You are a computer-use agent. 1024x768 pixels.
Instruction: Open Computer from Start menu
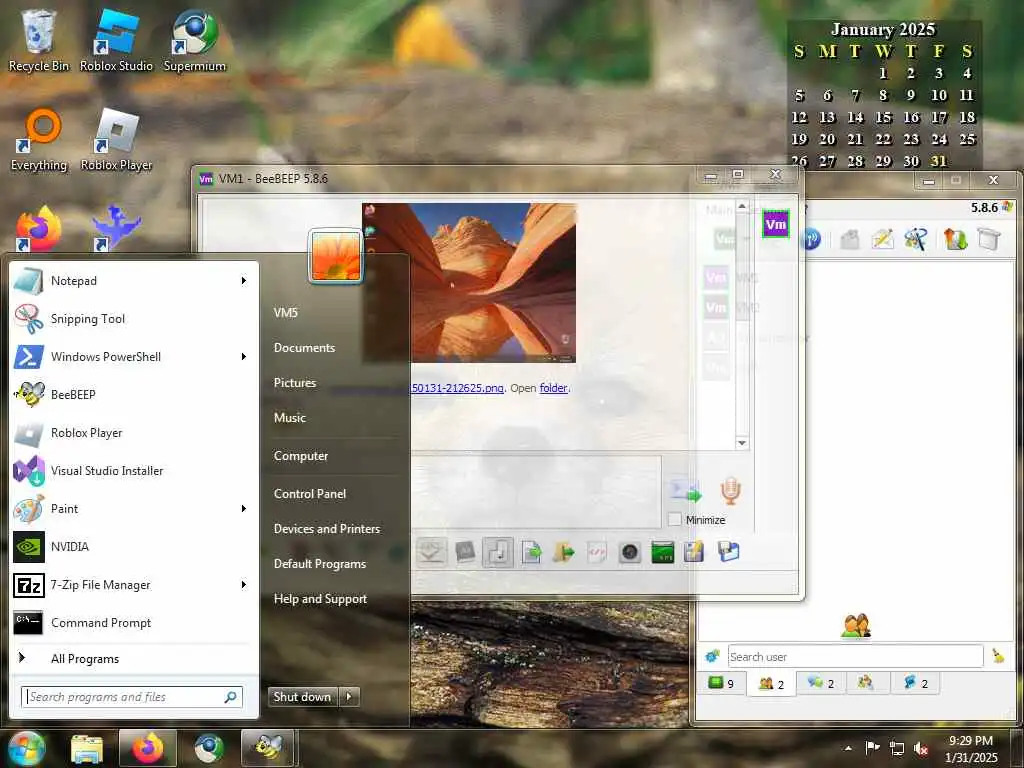(x=300, y=456)
